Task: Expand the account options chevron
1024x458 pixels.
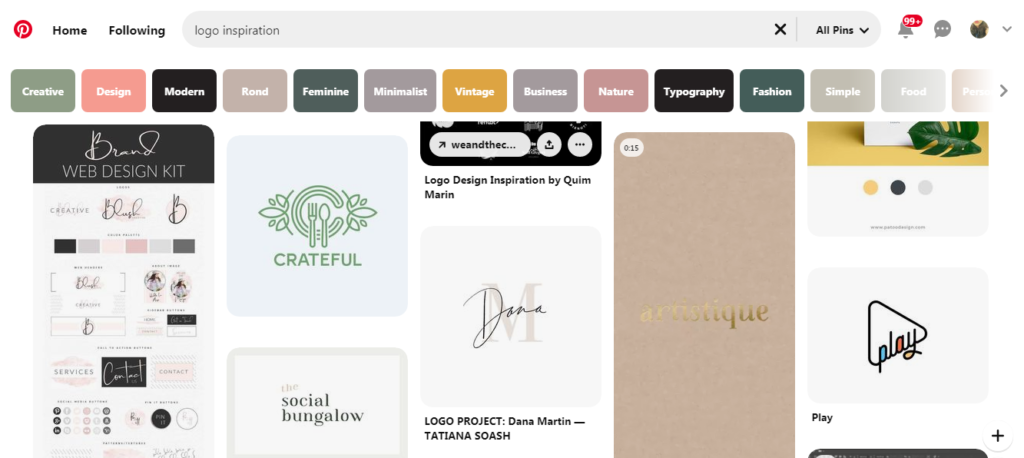Action: click(1006, 29)
